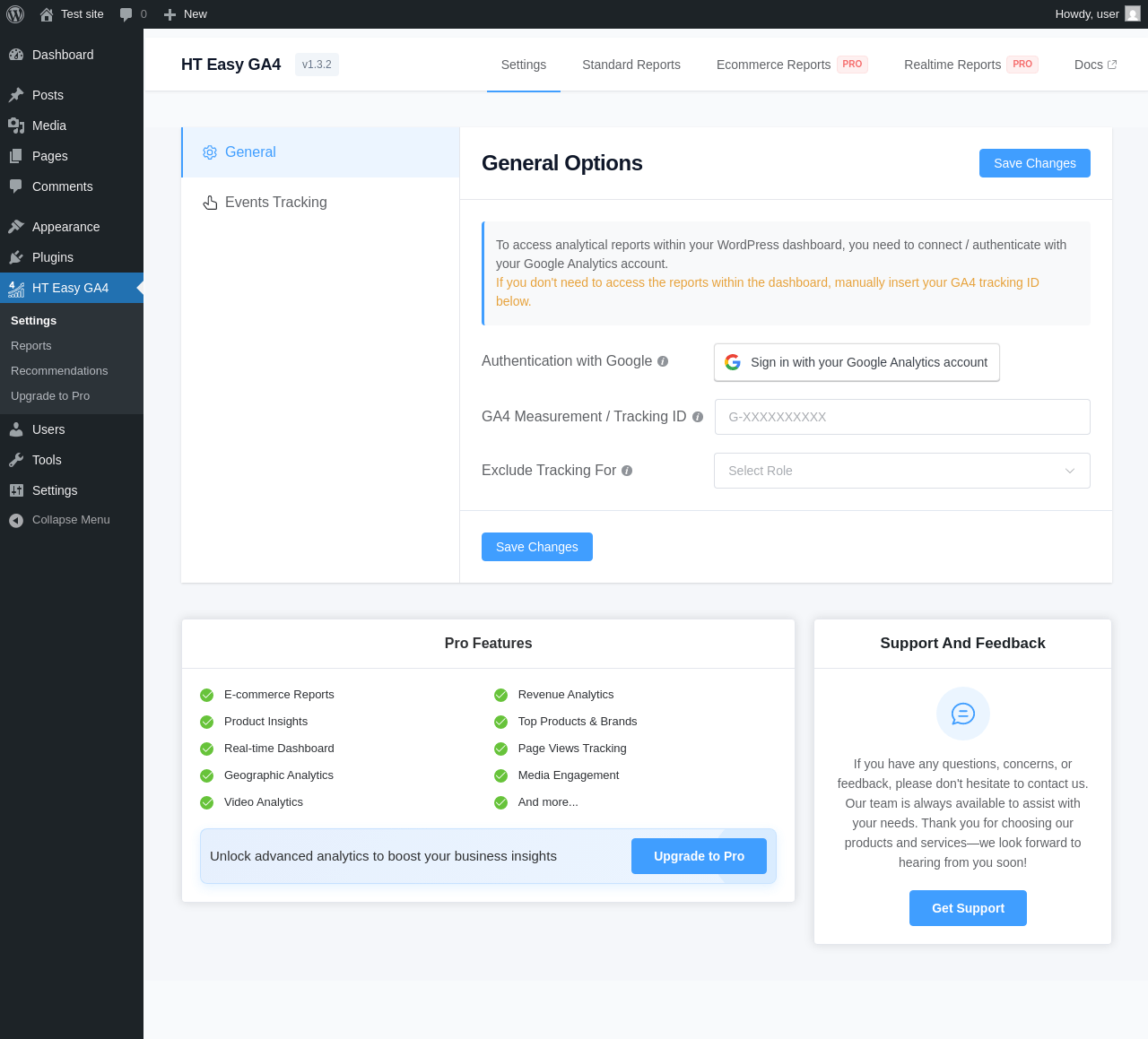The width and height of the screenshot is (1148, 1039).
Task: Click the Users icon in sidebar
Action: (x=16, y=429)
